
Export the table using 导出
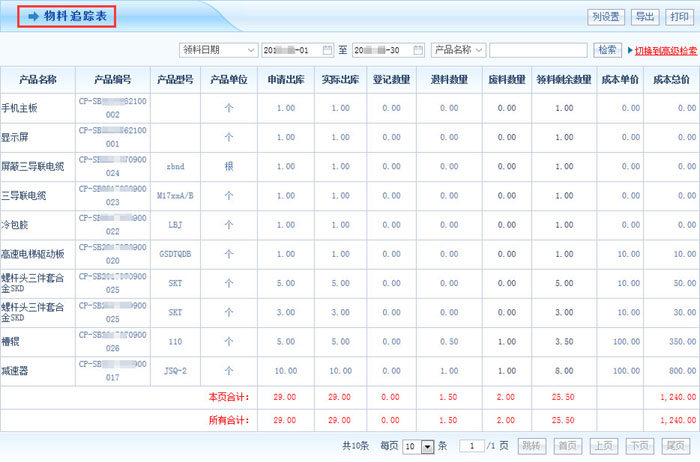click(645, 17)
